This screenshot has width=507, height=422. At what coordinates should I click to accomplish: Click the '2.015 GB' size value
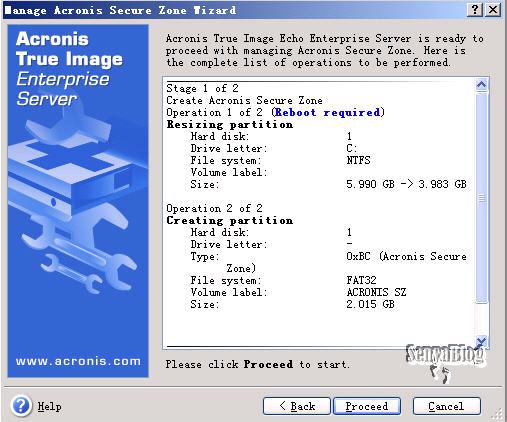(370, 304)
